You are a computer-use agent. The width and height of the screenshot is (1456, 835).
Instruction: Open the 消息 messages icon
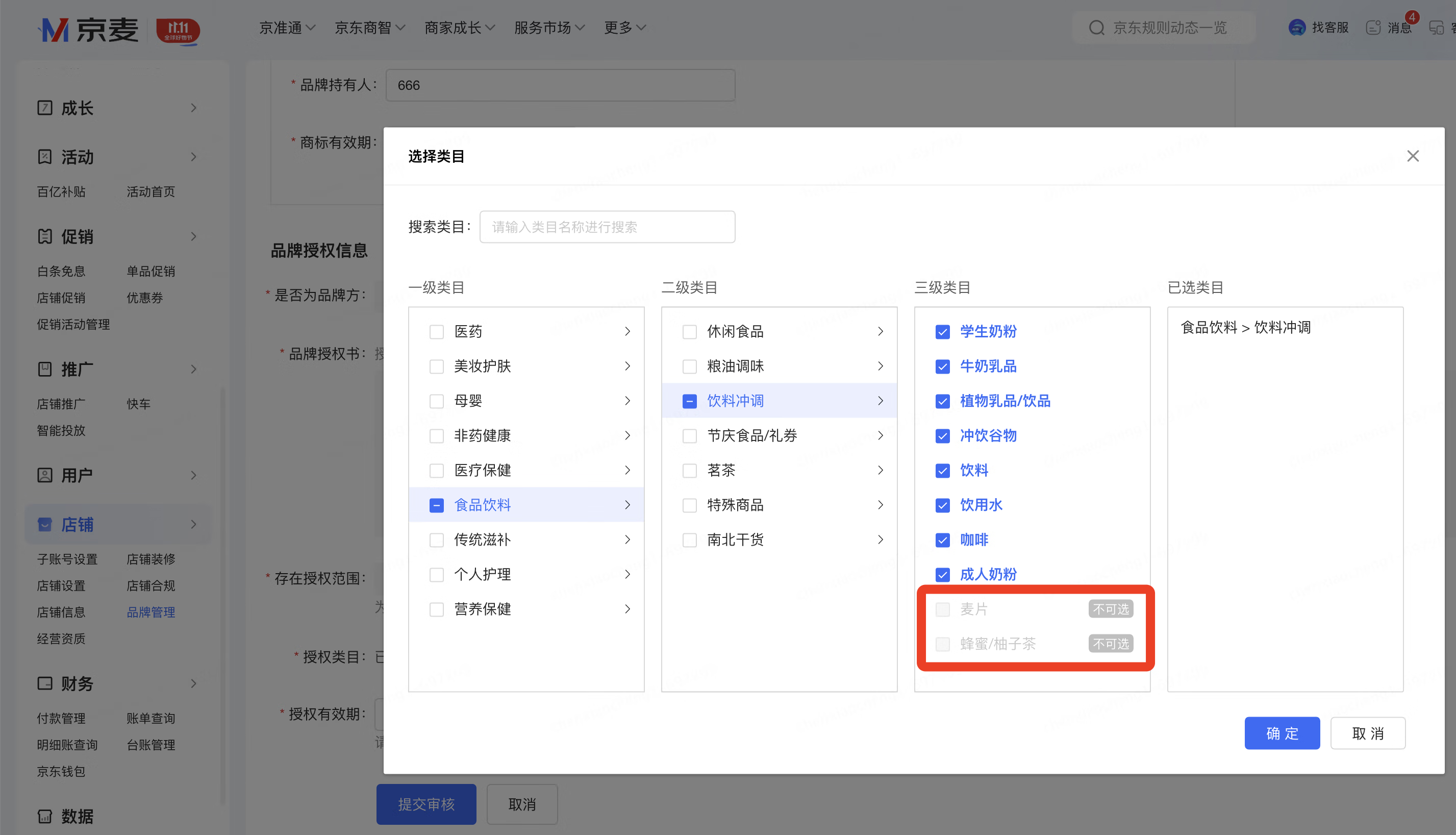pyautogui.click(x=1373, y=28)
